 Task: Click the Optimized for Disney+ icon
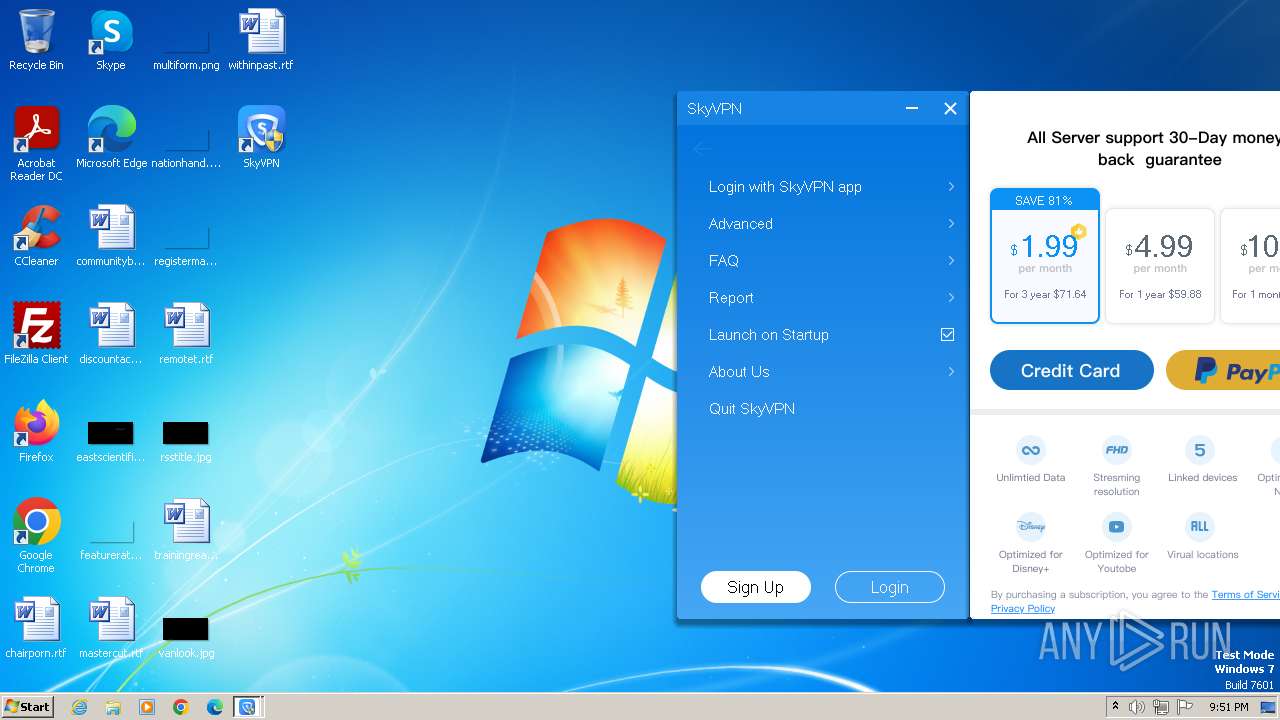click(x=1030, y=526)
